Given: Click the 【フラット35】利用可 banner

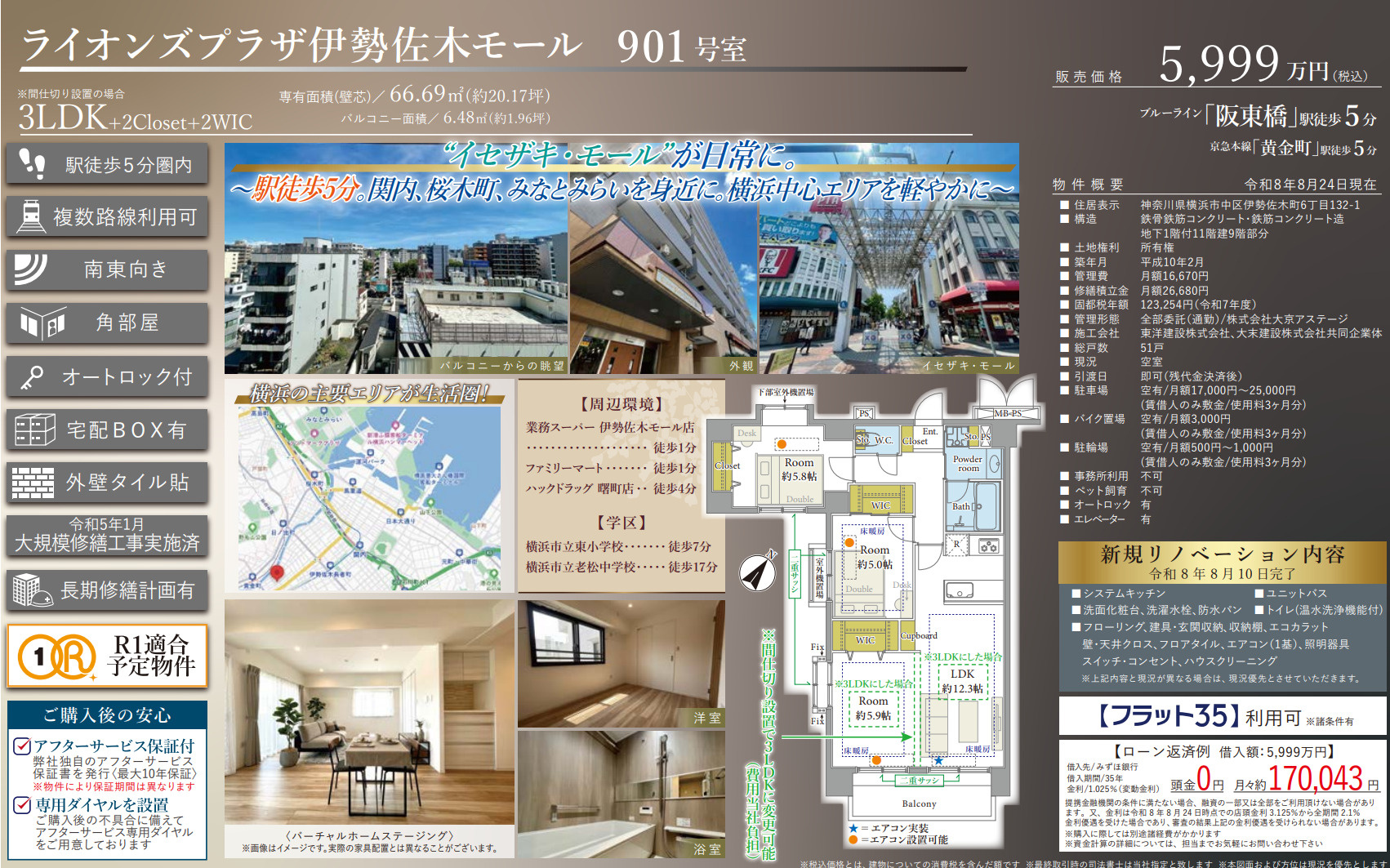Looking at the screenshot, I should [1223, 716].
